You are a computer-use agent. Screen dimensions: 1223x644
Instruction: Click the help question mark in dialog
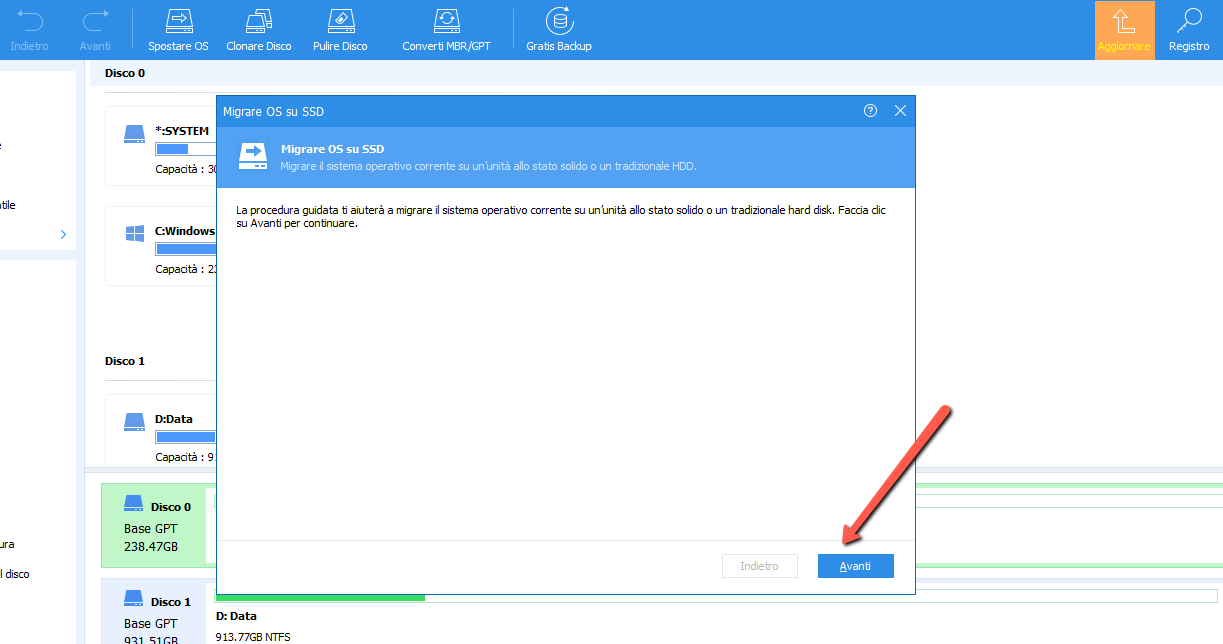pyautogui.click(x=870, y=111)
